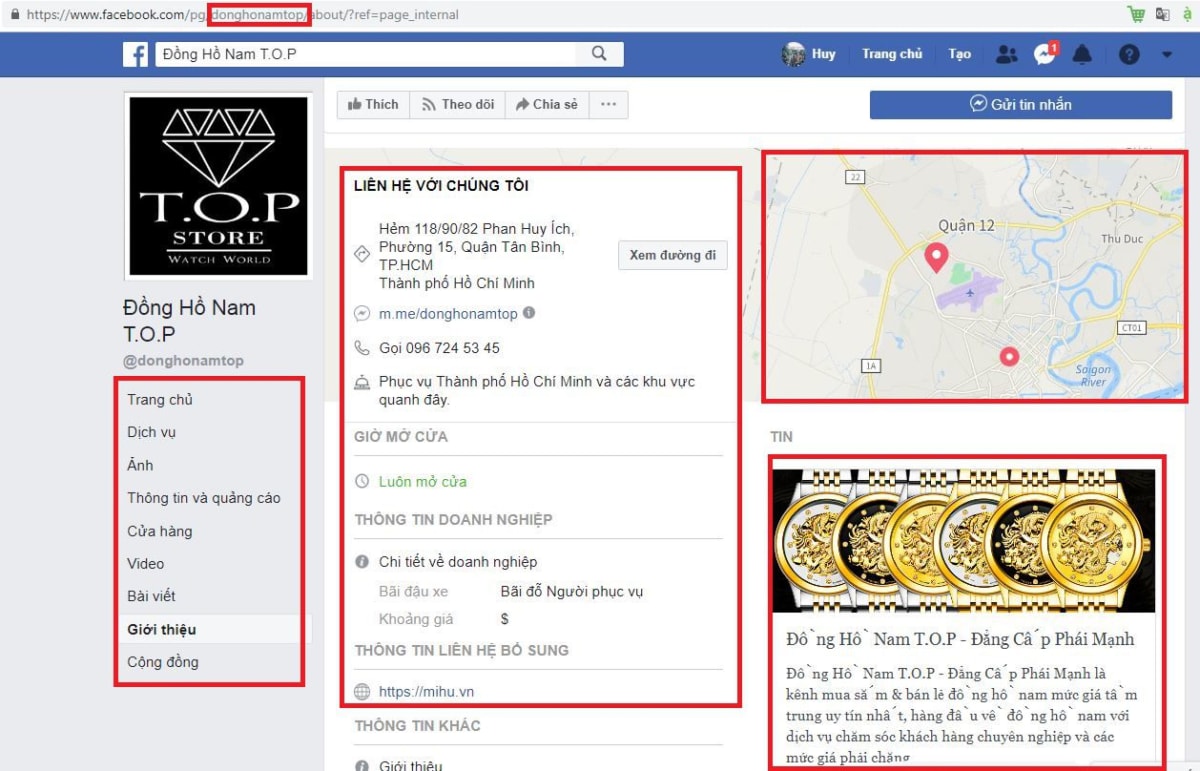Screen dimensions: 1200x771
Task: Click the Facebook logo icon
Action: (x=136, y=55)
